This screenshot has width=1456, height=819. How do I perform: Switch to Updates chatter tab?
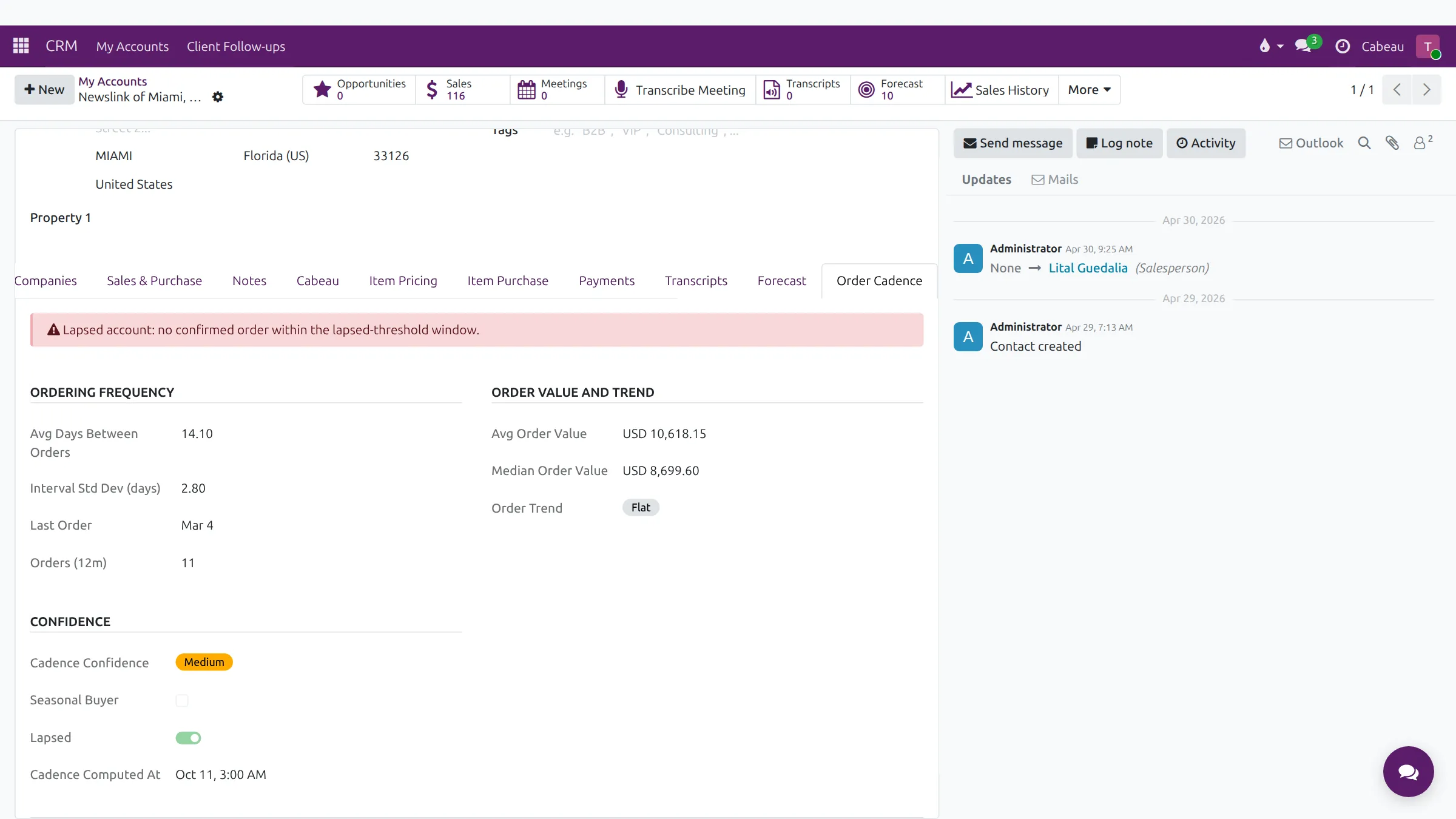(x=986, y=180)
